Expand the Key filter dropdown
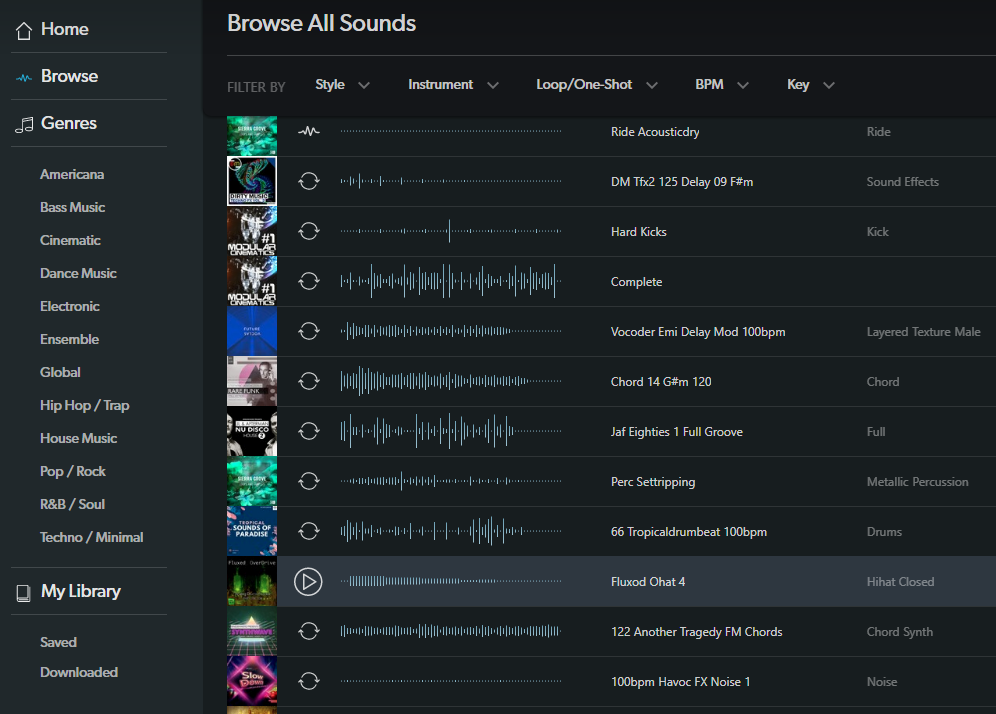 pyautogui.click(x=811, y=84)
